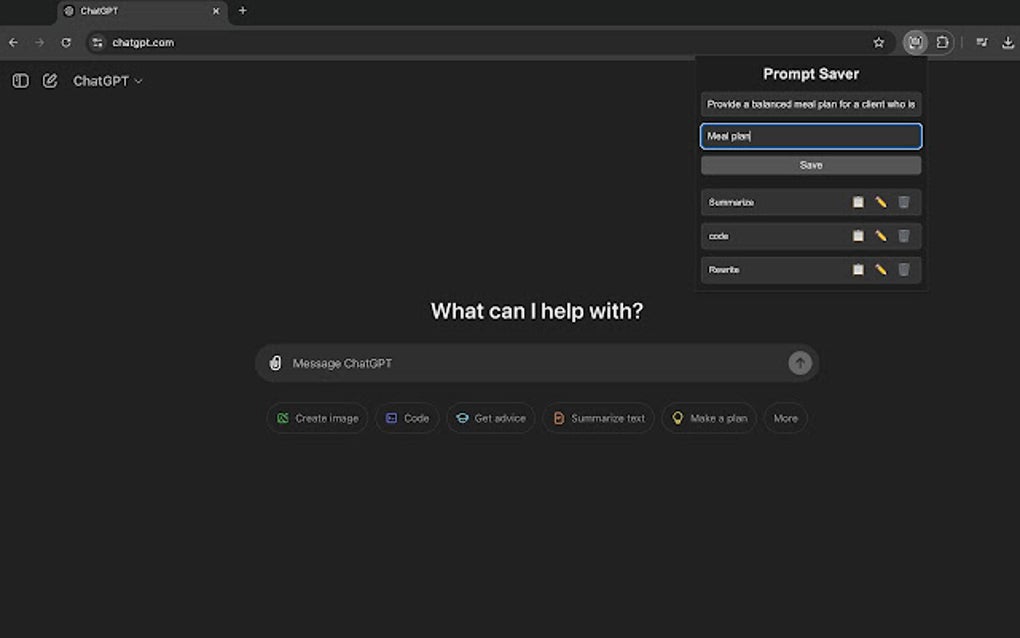Bookmark the page with the star icon

point(878,42)
